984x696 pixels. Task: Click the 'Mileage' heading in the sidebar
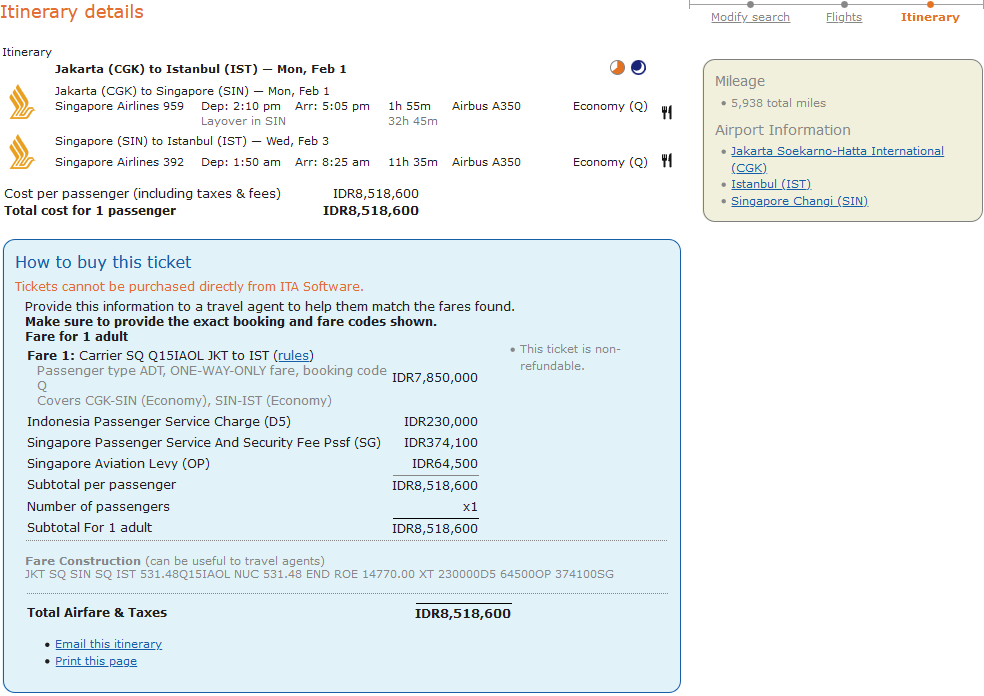740,81
